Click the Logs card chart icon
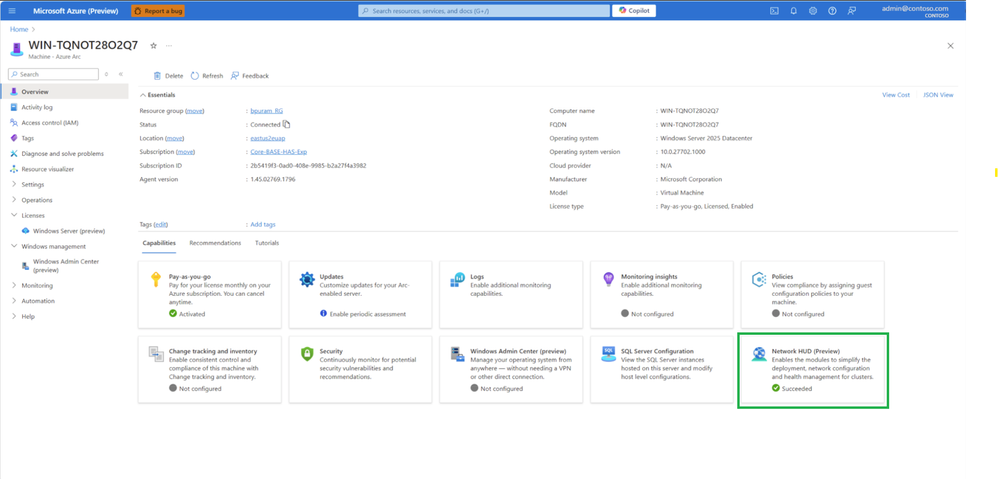 coord(458,279)
